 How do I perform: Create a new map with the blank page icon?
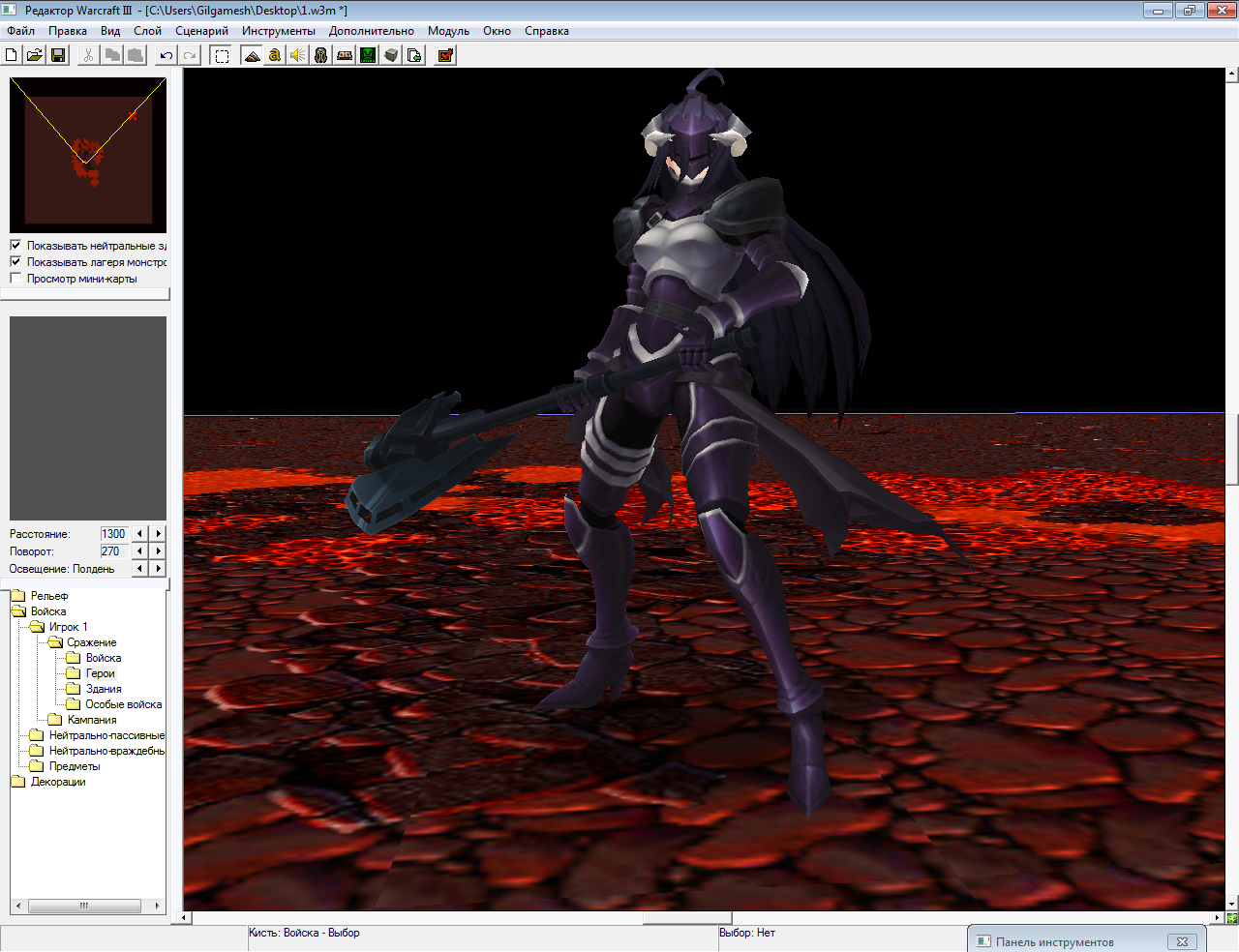coord(12,55)
